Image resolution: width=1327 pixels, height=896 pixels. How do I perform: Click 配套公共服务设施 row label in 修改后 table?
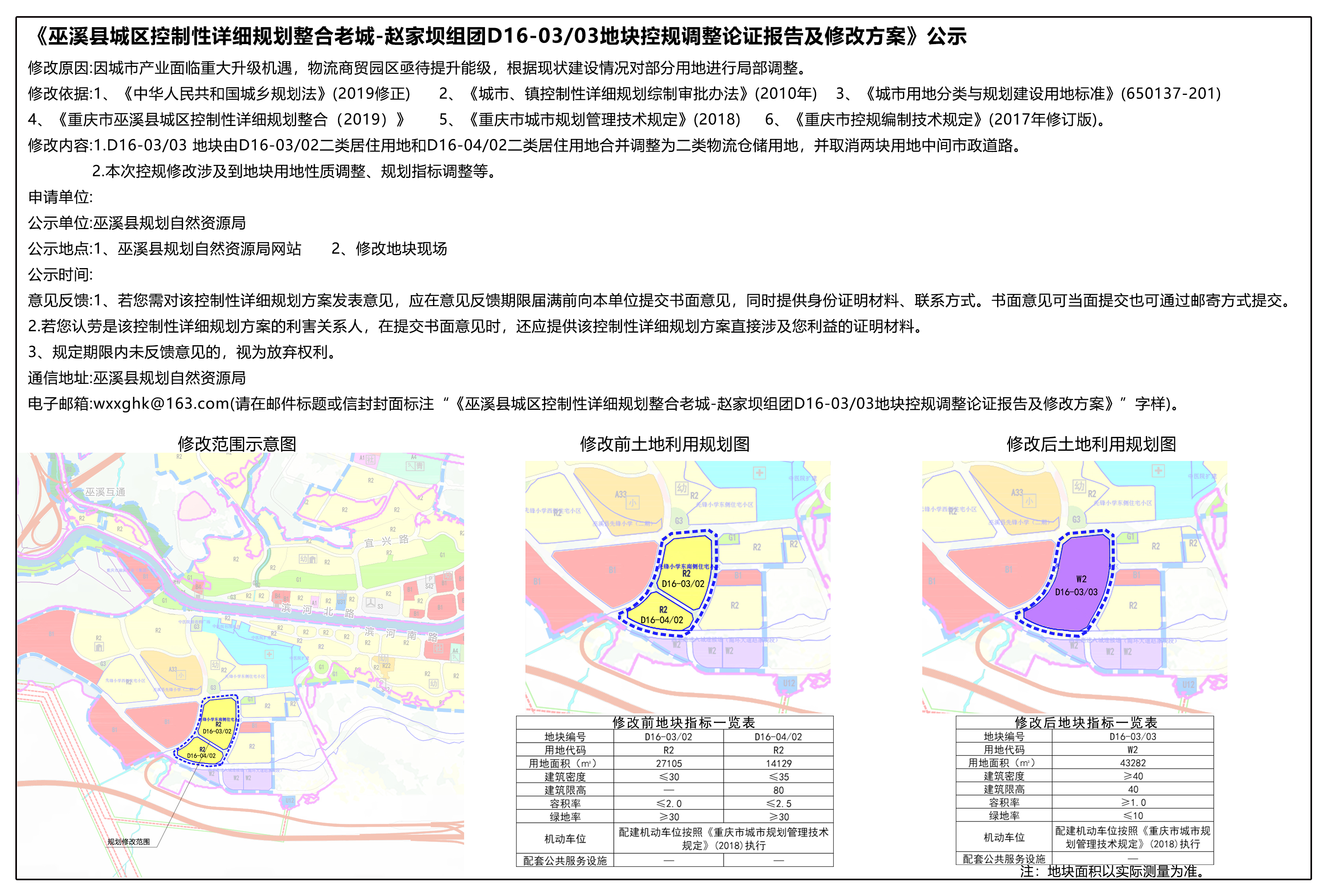click(1004, 859)
